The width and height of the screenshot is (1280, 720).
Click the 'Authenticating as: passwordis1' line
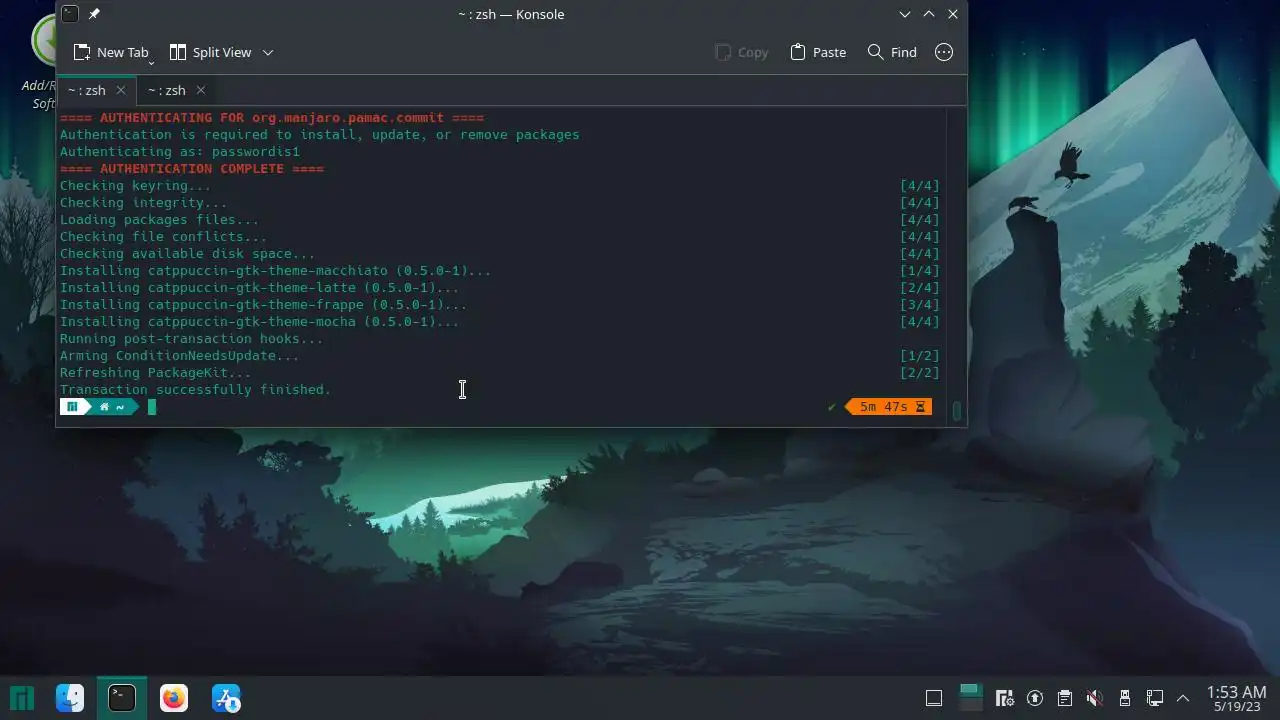point(180,152)
